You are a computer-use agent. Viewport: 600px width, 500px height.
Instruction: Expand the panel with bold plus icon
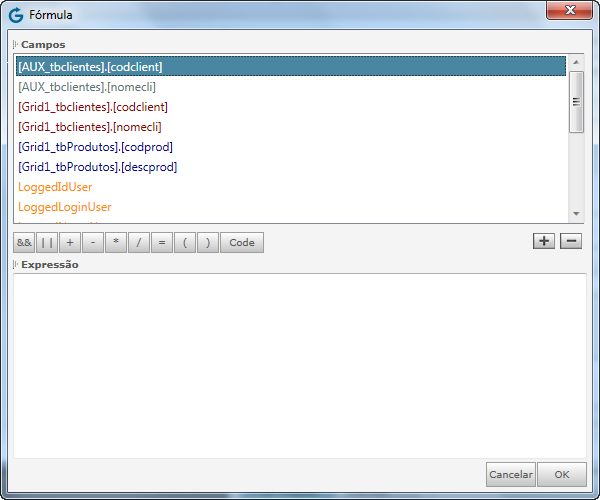pos(543,241)
